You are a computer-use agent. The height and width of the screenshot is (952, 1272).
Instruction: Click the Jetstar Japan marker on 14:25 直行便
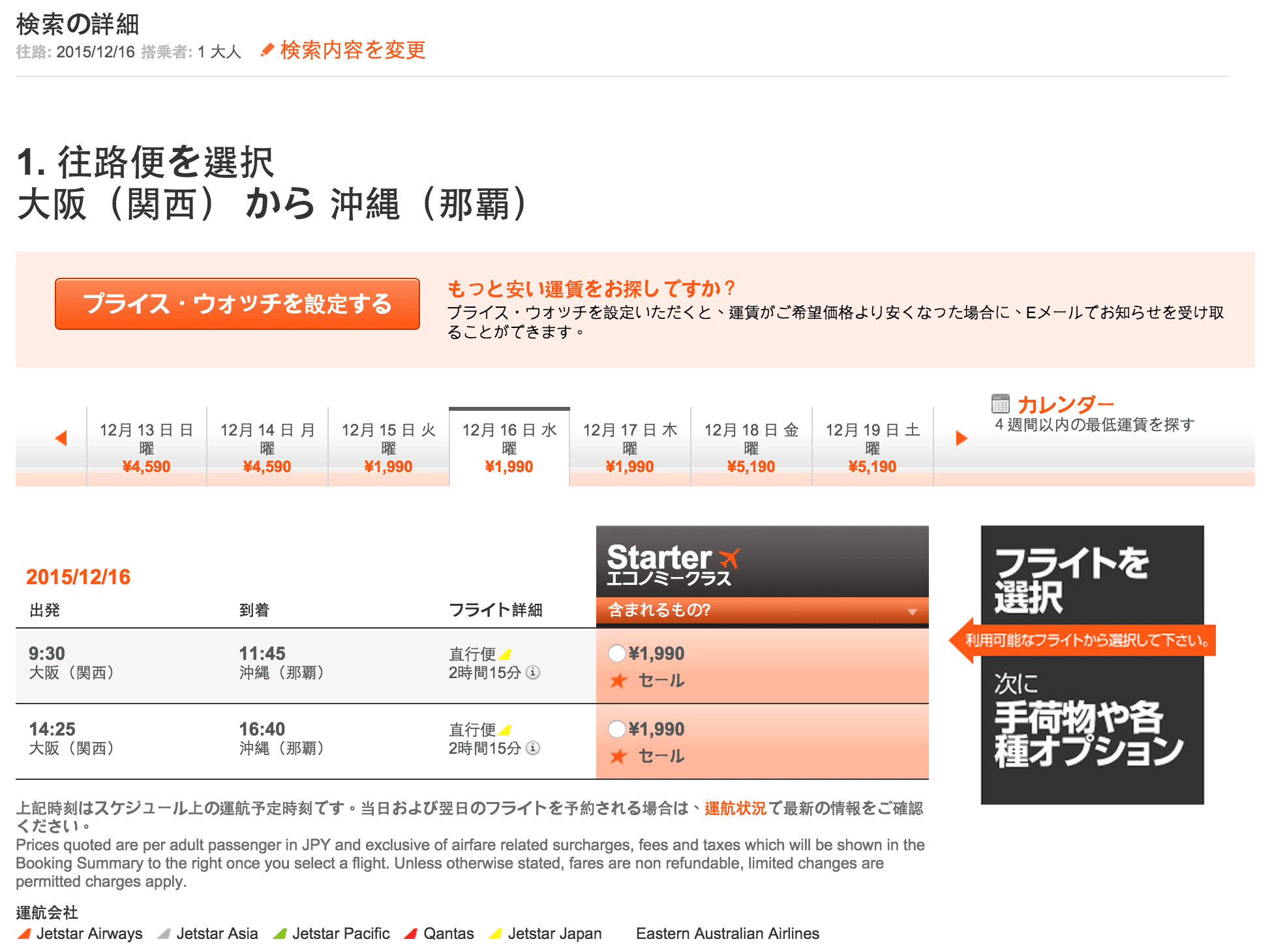click(x=504, y=730)
